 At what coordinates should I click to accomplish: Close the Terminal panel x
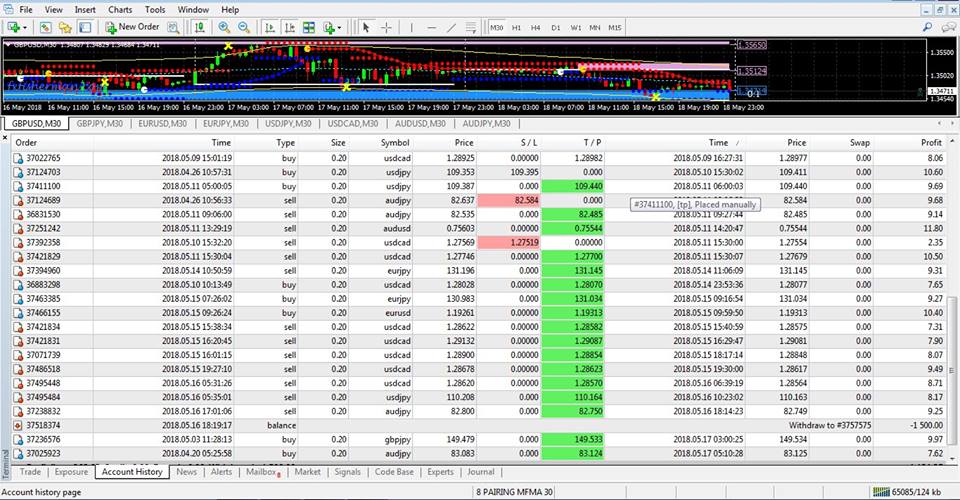click(5, 138)
